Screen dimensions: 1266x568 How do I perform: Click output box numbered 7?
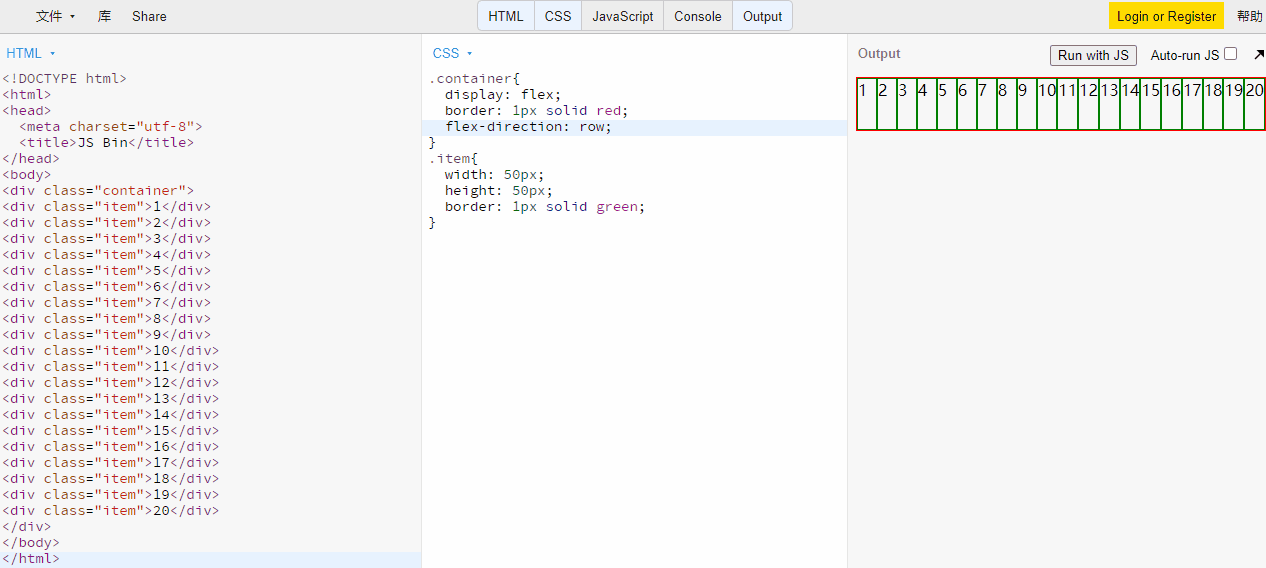click(987, 104)
